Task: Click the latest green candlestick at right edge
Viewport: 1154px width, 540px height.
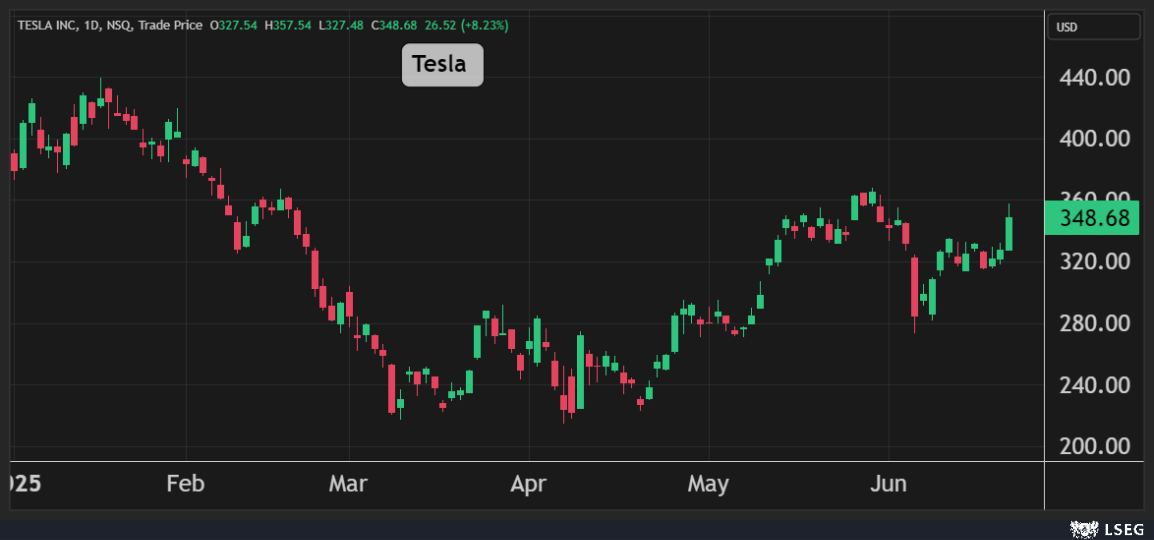Action: [1009, 233]
